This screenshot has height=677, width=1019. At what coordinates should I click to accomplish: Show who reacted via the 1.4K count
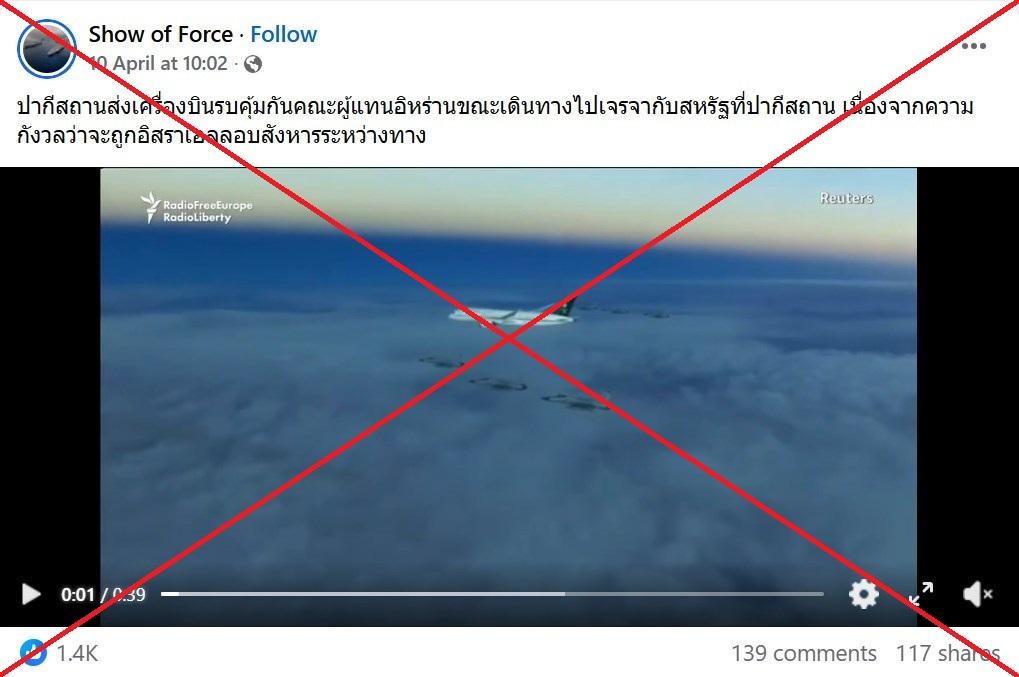click(77, 653)
